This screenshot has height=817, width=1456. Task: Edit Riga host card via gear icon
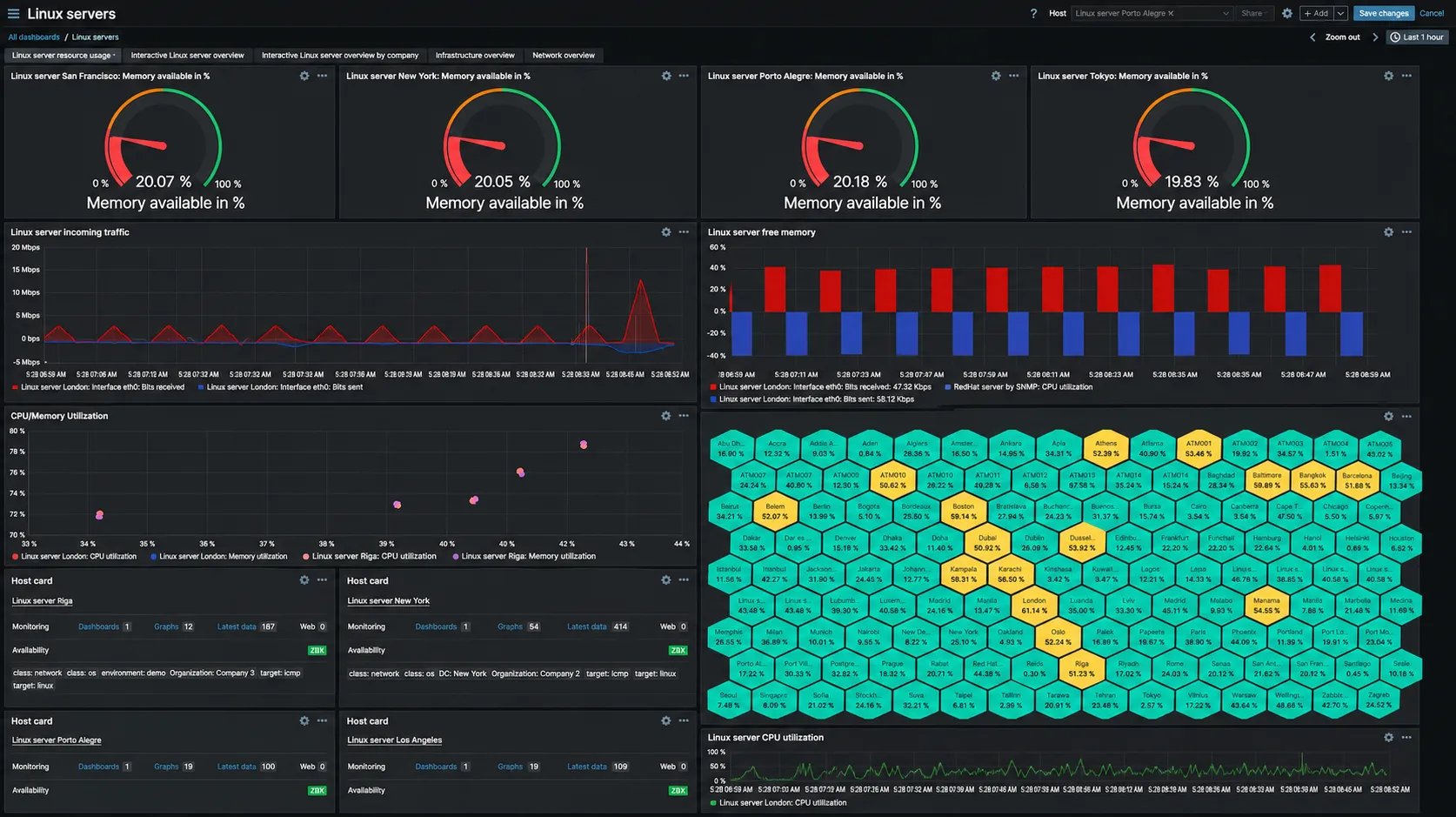(x=304, y=580)
